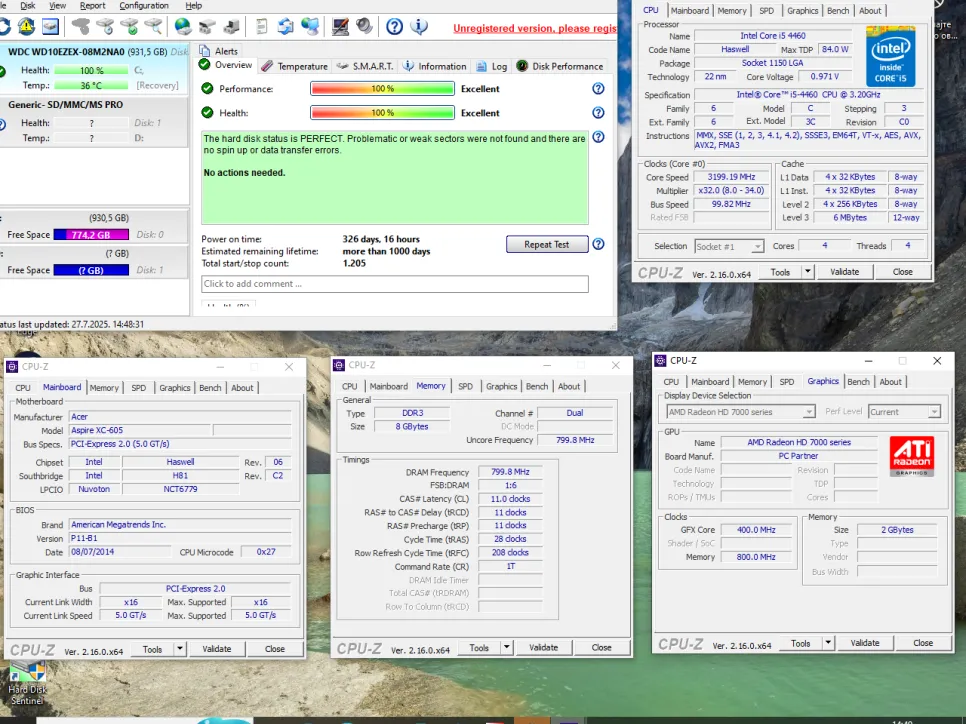
Task: Select Memory tab in CPU-Z Mainboard window
Action: [104, 388]
